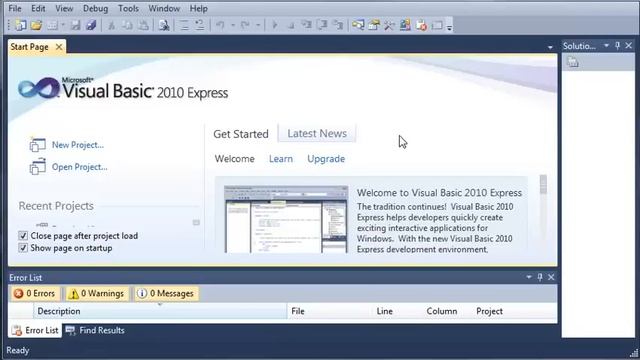The image size is (640, 360).
Task: Open the View menu
Action: [x=64, y=8]
